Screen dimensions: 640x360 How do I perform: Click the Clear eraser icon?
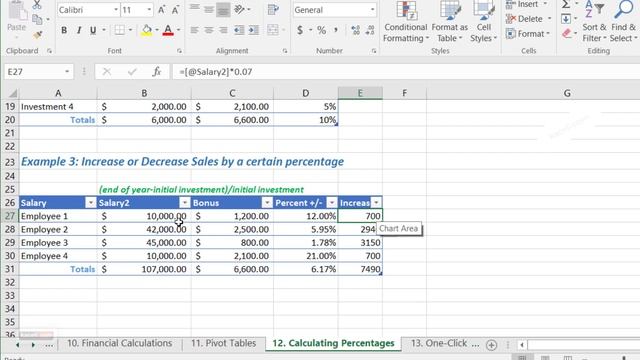(x=567, y=34)
